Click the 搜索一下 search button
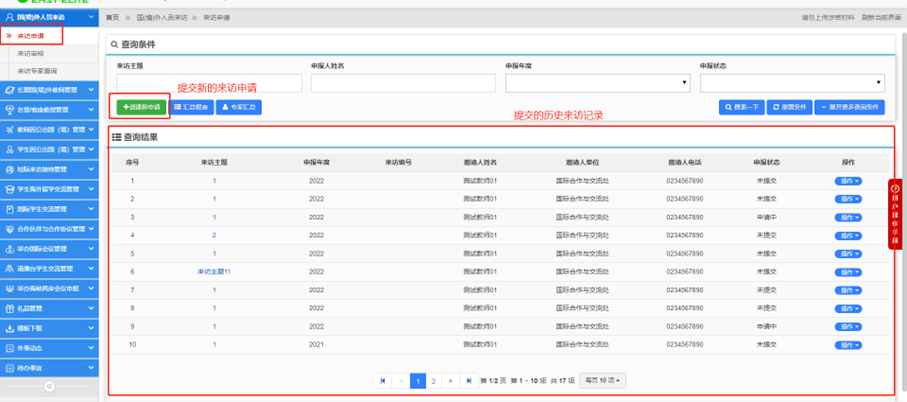The height and width of the screenshot is (402, 907). tap(741, 106)
